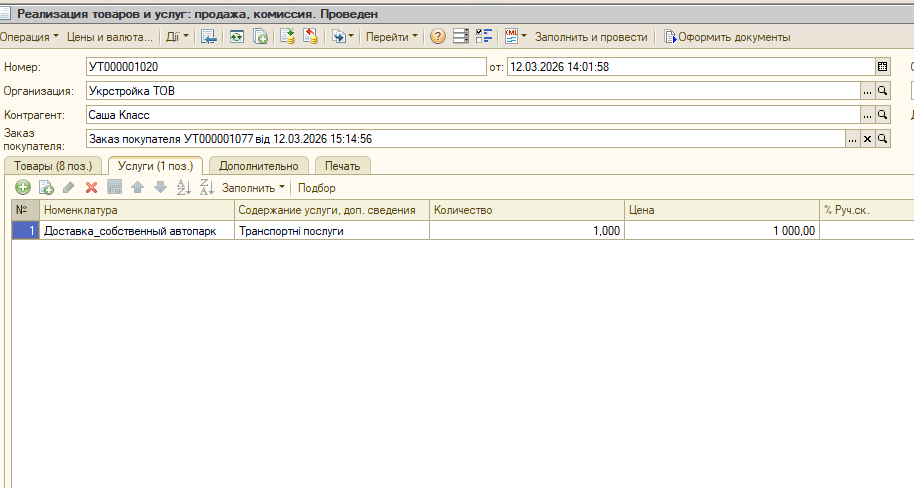Switch to Товары (8 поз.) tab
The image size is (914, 488).
(x=53, y=166)
